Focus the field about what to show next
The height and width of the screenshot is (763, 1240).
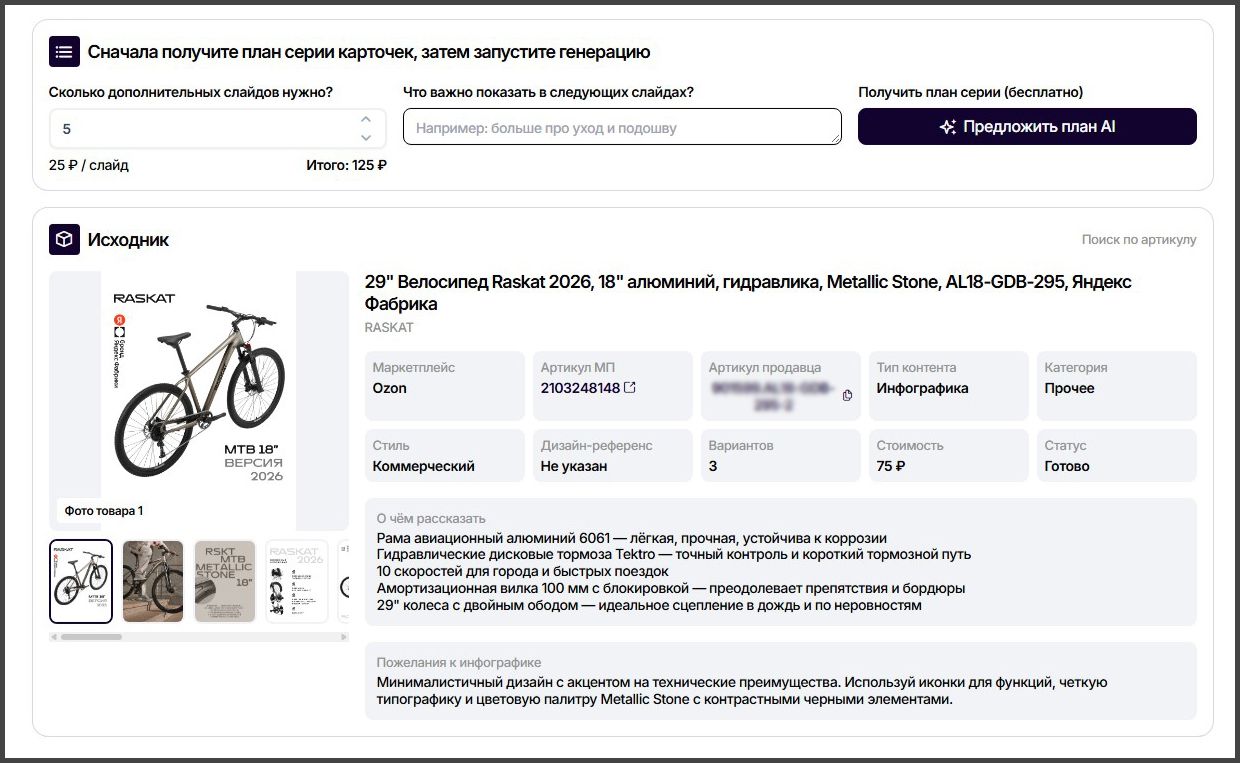pyautogui.click(x=622, y=127)
